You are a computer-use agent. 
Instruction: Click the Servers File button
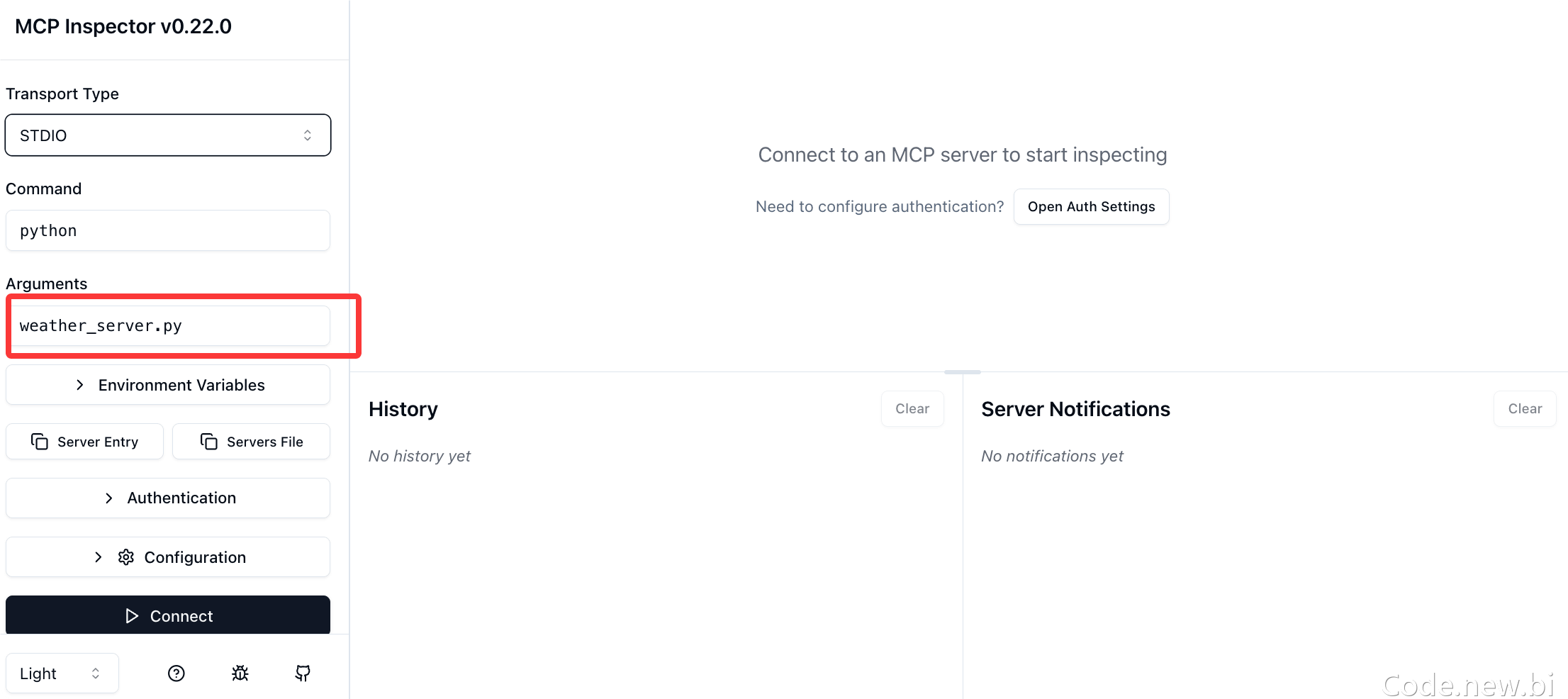click(252, 442)
